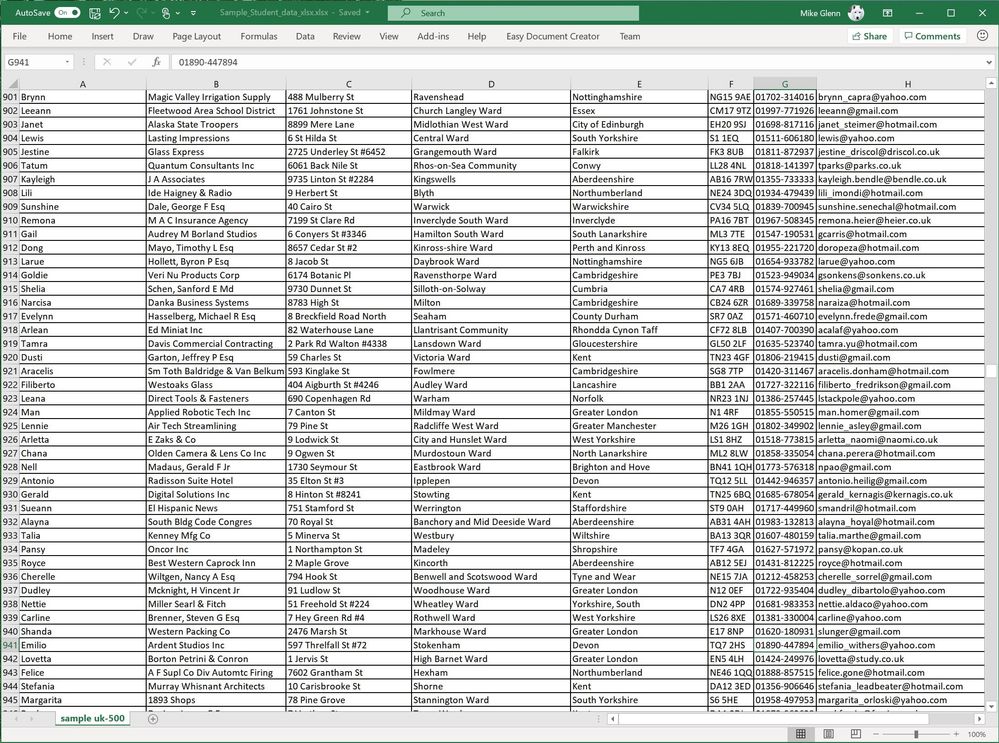Image resolution: width=999 pixels, height=743 pixels.
Task: Expand the formula bar chevron
Action: (x=989, y=62)
